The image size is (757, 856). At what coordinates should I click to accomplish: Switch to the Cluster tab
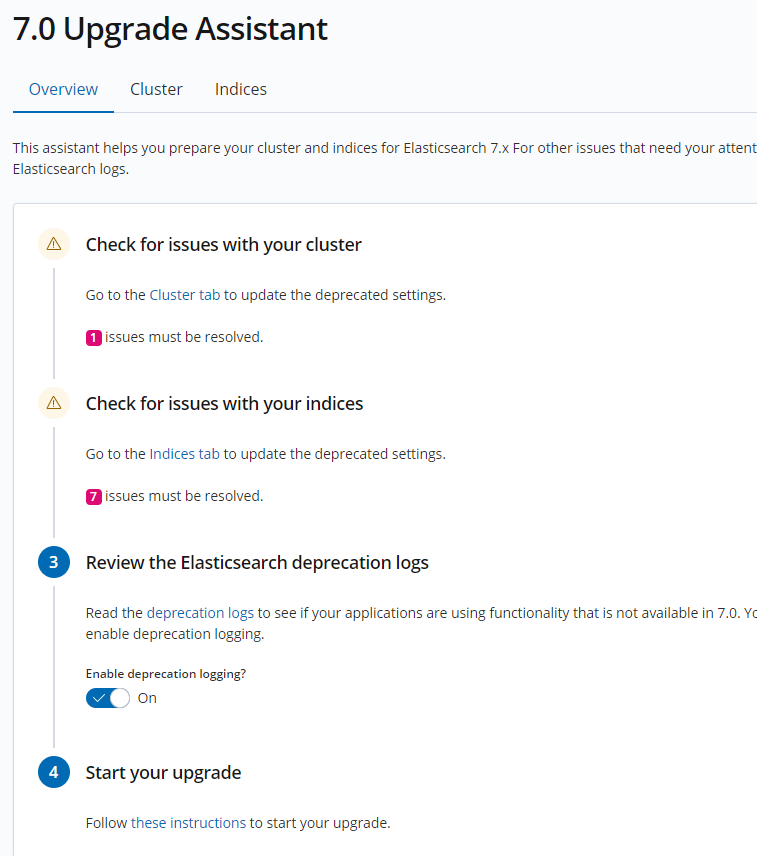pyautogui.click(x=156, y=89)
